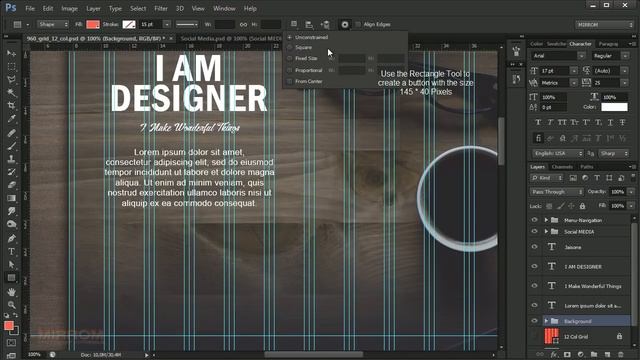Select the Eyedropper tool
The image size is (640, 360).
click(x=11, y=119)
